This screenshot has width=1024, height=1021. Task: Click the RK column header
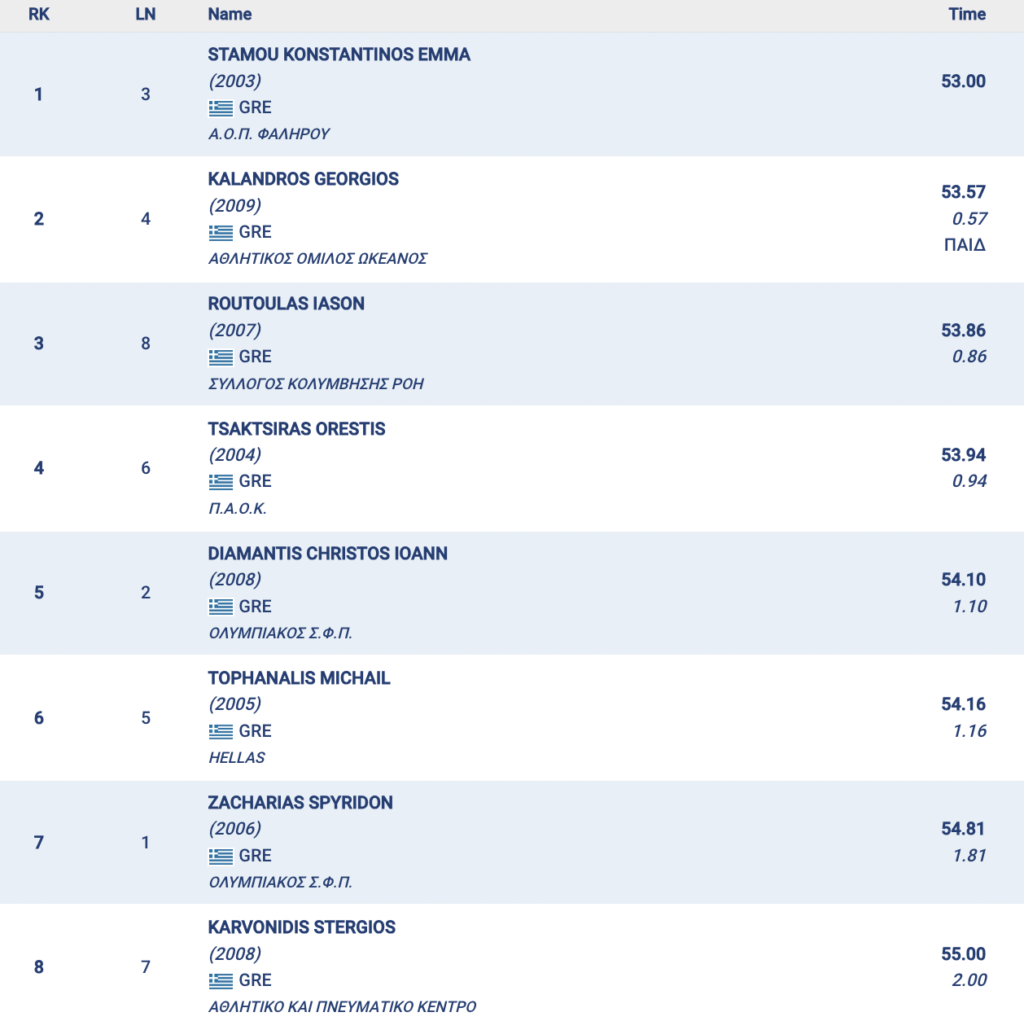click(39, 14)
